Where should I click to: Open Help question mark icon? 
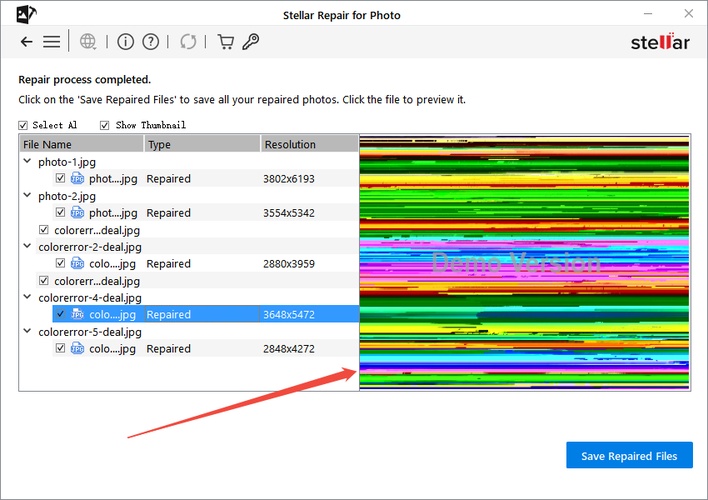click(x=150, y=42)
